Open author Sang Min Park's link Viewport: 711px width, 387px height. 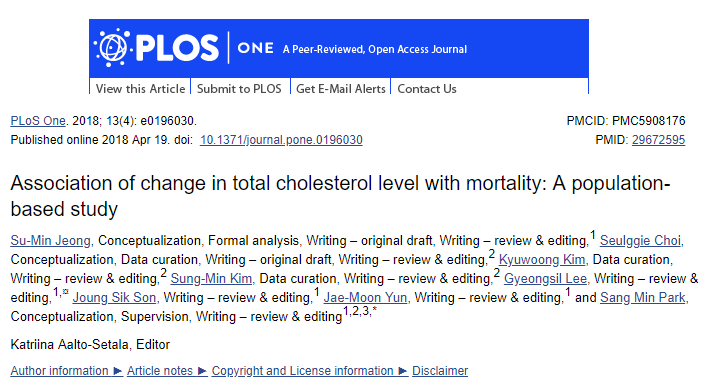click(643, 298)
